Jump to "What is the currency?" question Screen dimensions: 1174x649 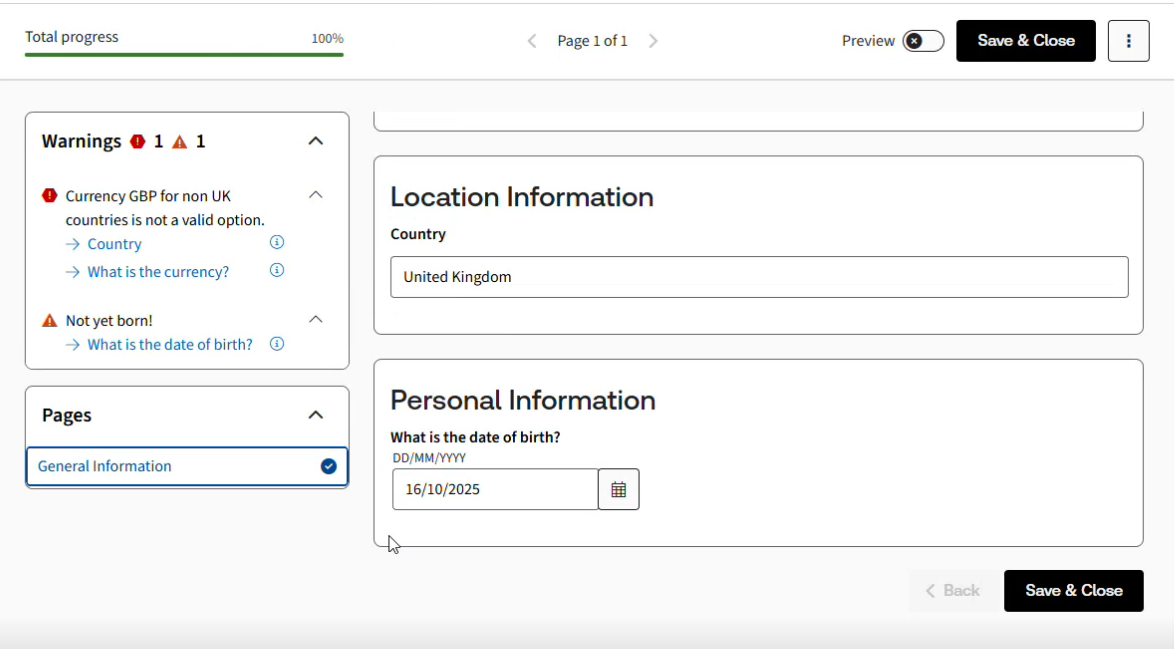click(x=158, y=272)
